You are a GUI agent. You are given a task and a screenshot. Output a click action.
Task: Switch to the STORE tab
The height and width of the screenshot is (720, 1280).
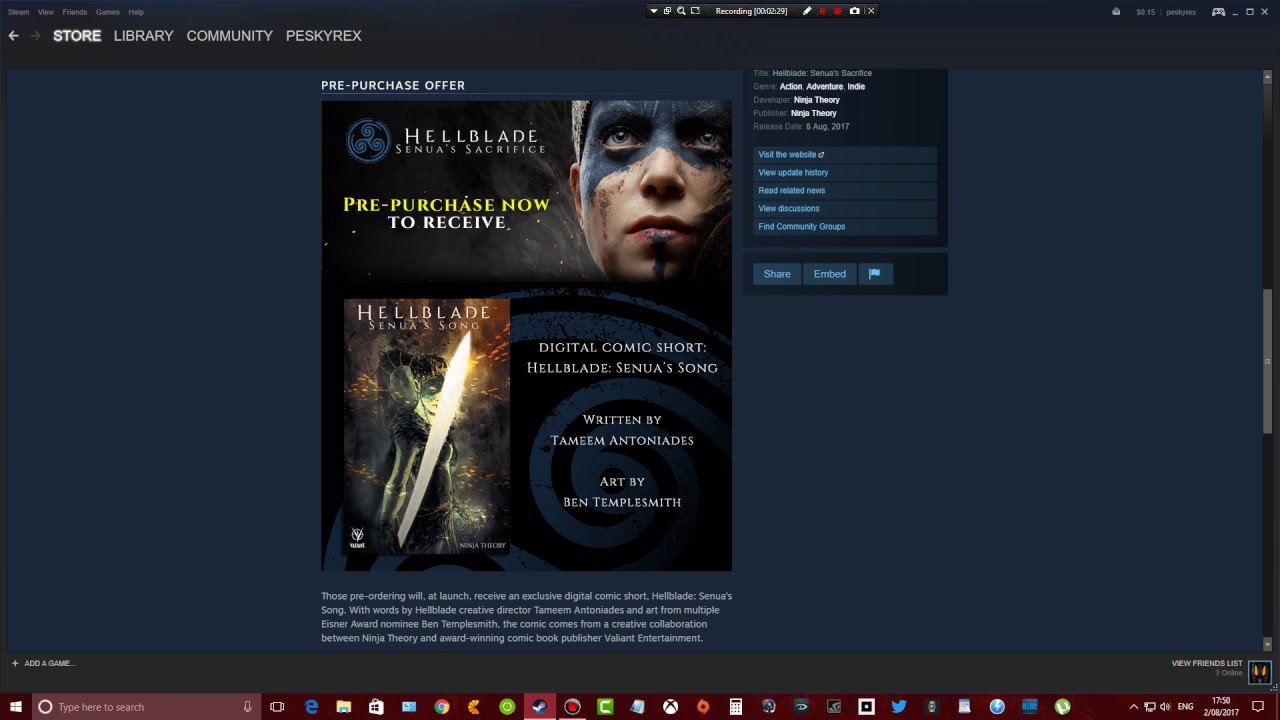(77, 35)
